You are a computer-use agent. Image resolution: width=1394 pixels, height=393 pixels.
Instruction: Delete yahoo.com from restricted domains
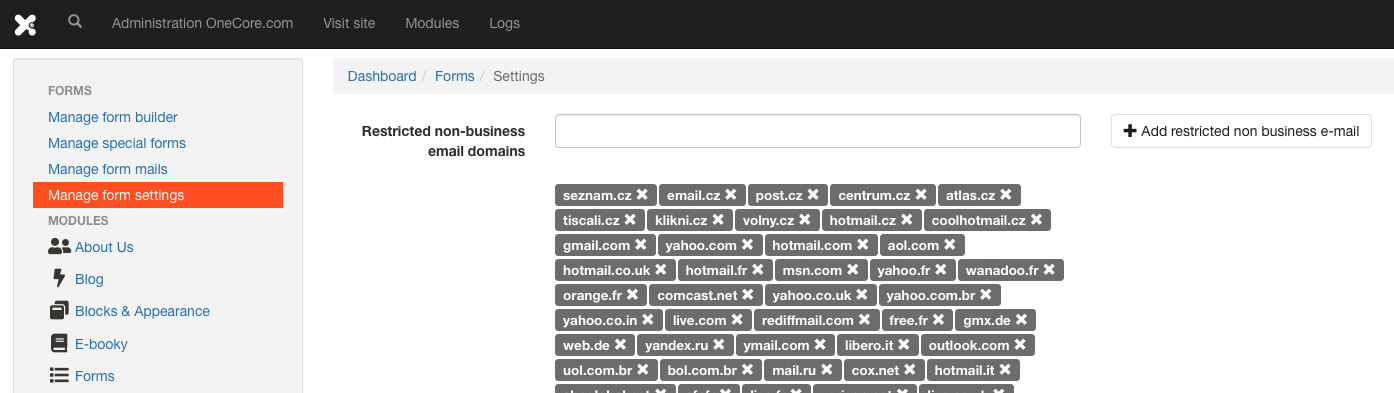pos(747,245)
